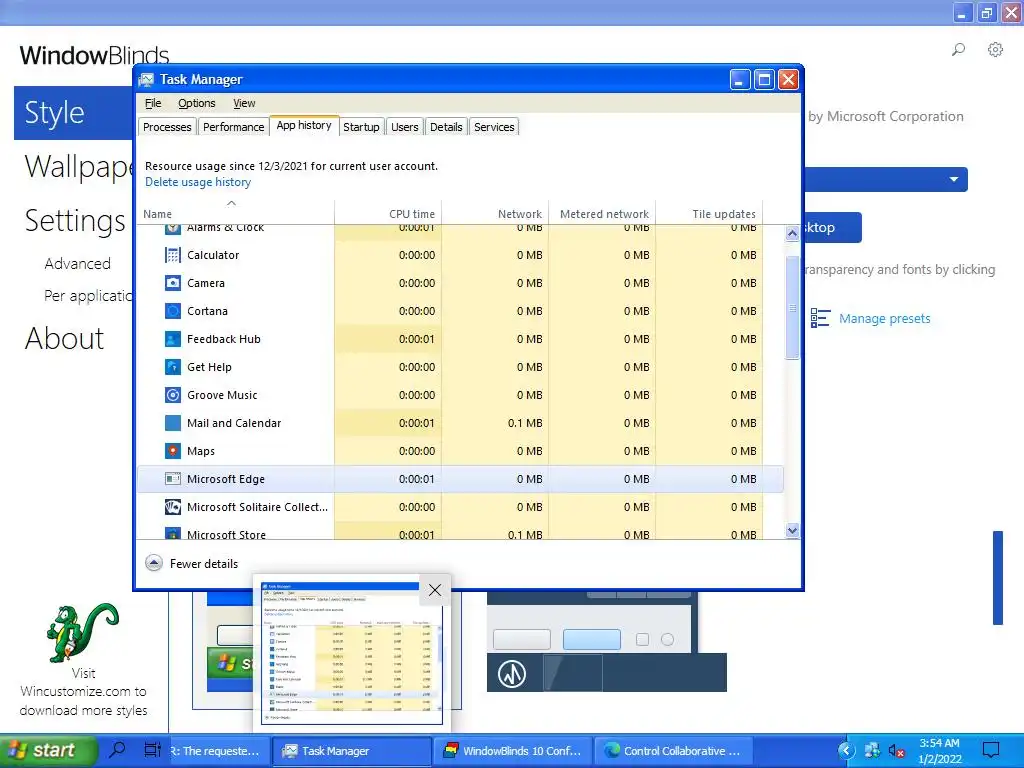Open WindowBlinds search magnifier icon

pos(958,50)
